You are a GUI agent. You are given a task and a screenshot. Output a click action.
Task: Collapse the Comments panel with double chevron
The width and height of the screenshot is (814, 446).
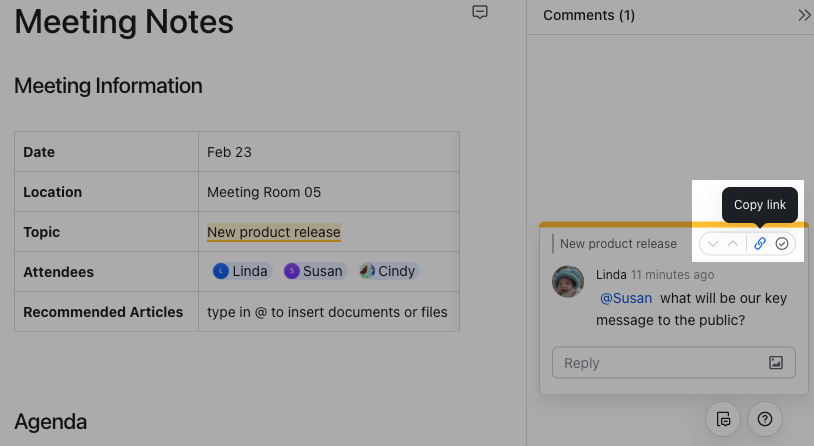click(x=804, y=15)
